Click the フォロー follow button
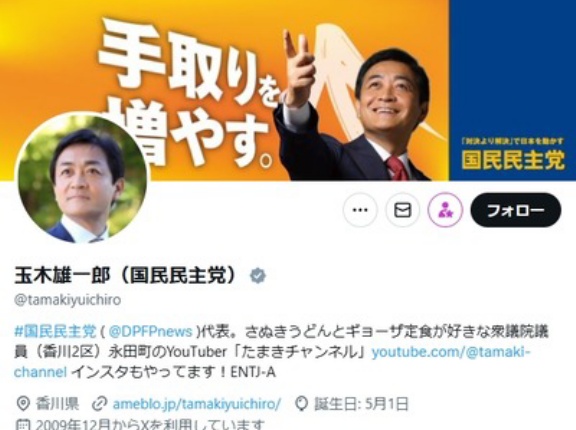The image size is (576, 430). tap(516, 210)
